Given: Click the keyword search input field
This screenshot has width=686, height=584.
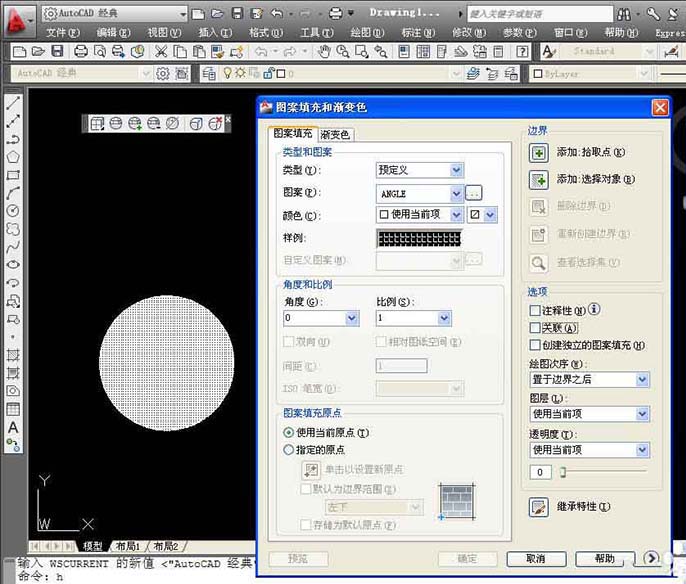Looking at the screenshot, I should coord(540,14).
